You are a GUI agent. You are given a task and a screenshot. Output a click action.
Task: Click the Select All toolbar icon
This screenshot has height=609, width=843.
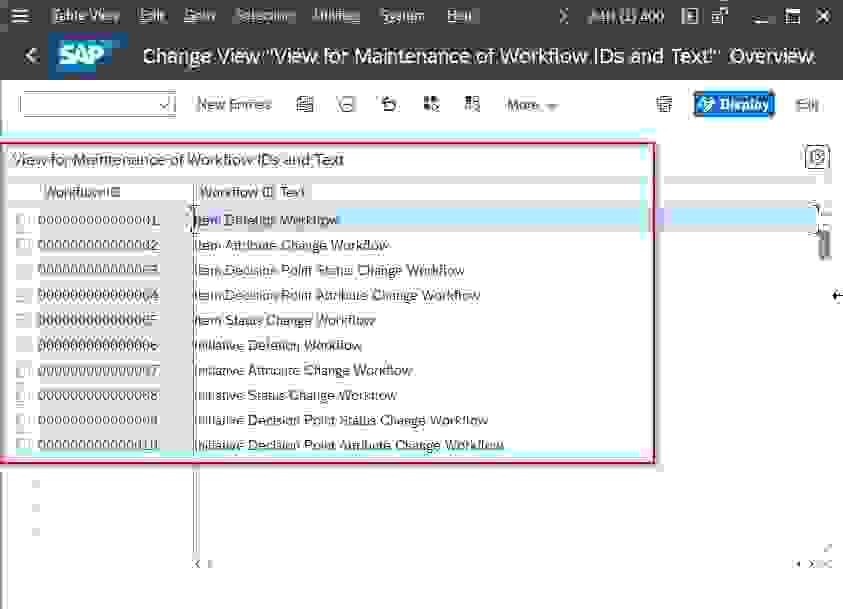(431, 104)
